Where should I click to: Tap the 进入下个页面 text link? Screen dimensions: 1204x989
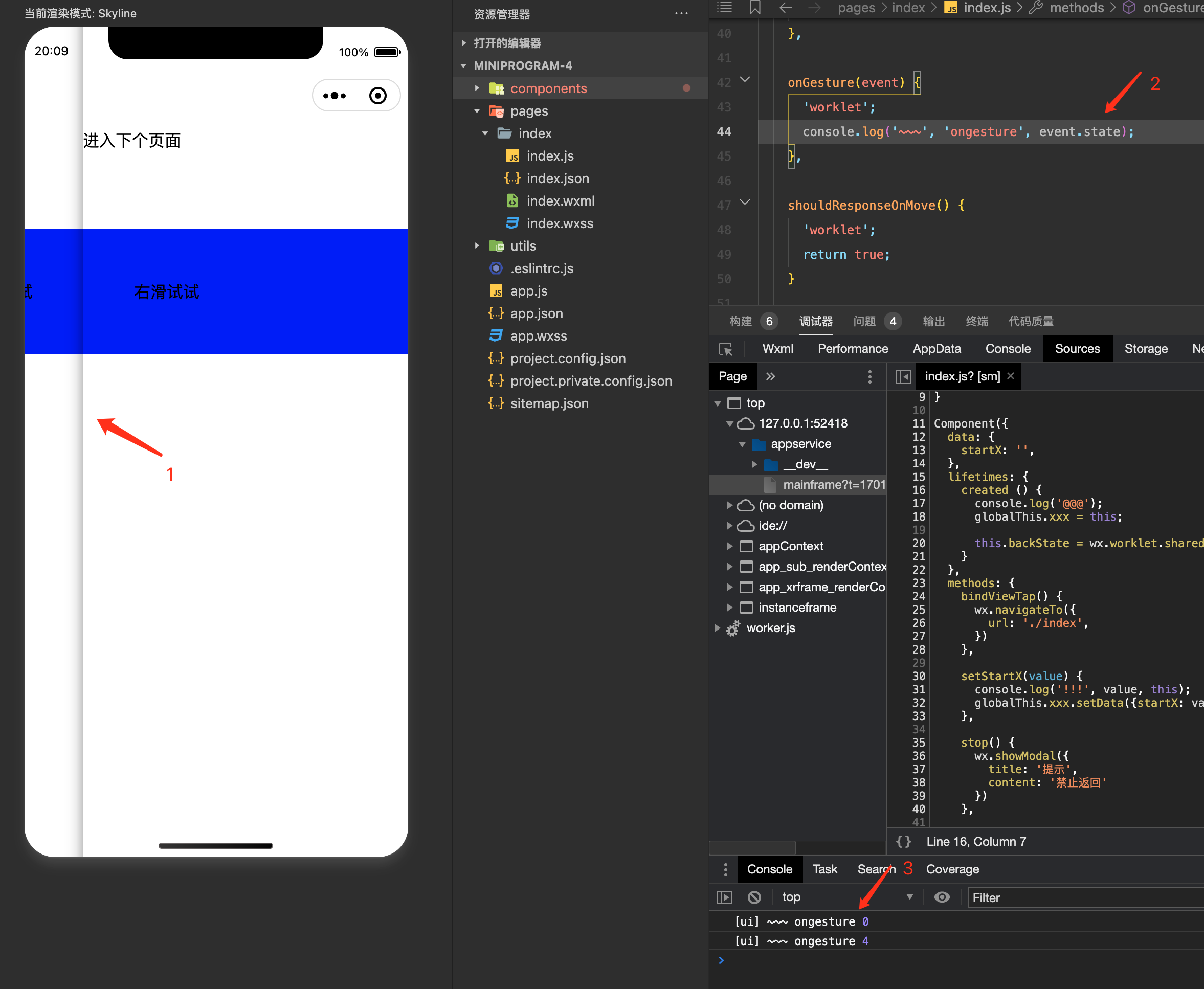131,141
